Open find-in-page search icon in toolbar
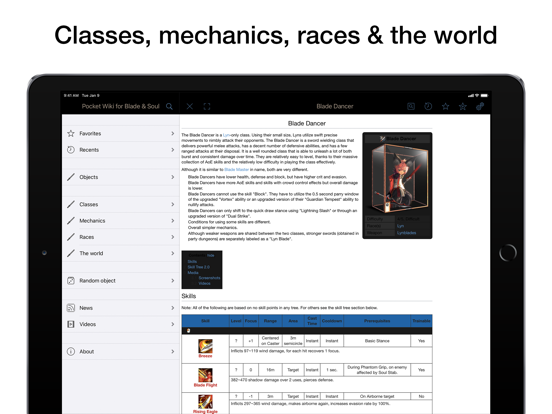Image resolution: width=552 pixels, height=414 pixels. click(411, 106)
